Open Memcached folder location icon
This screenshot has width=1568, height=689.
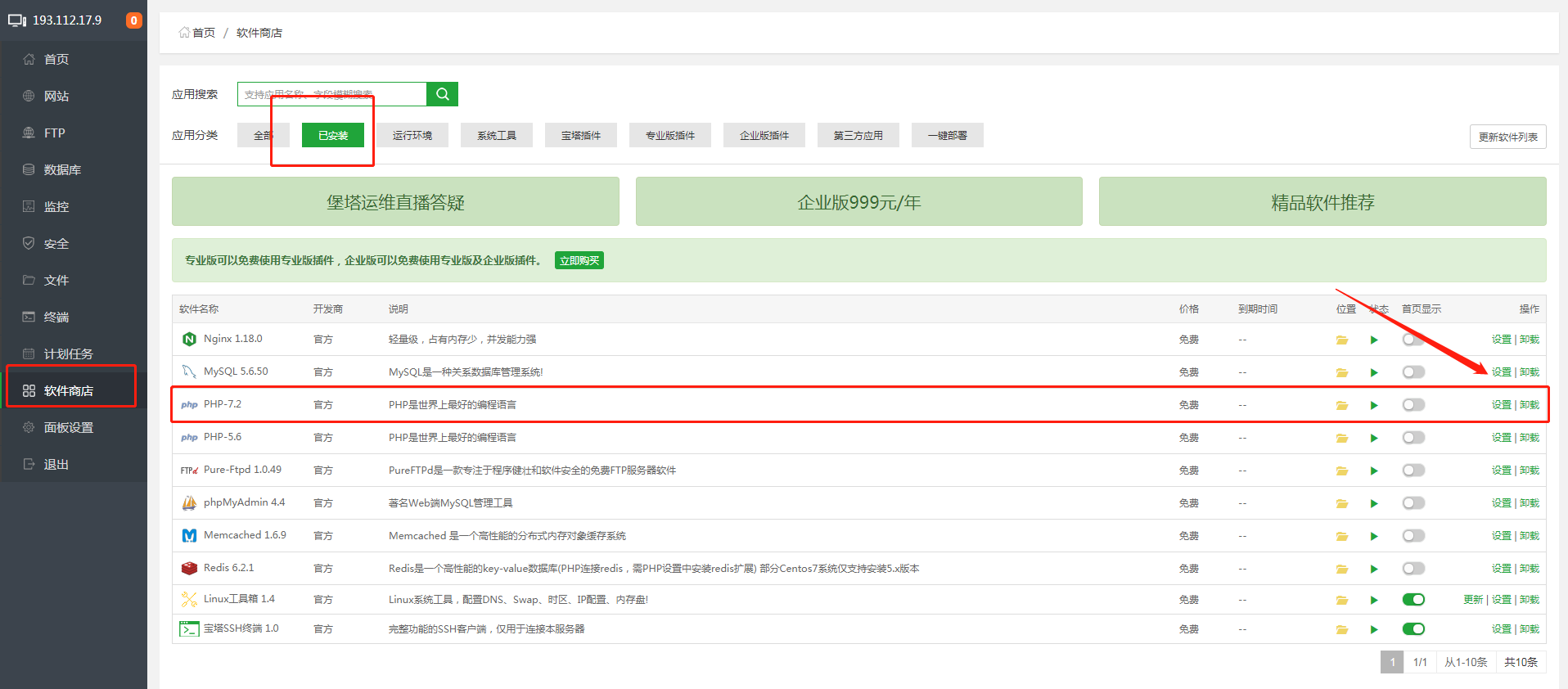tap(1342, 536)
